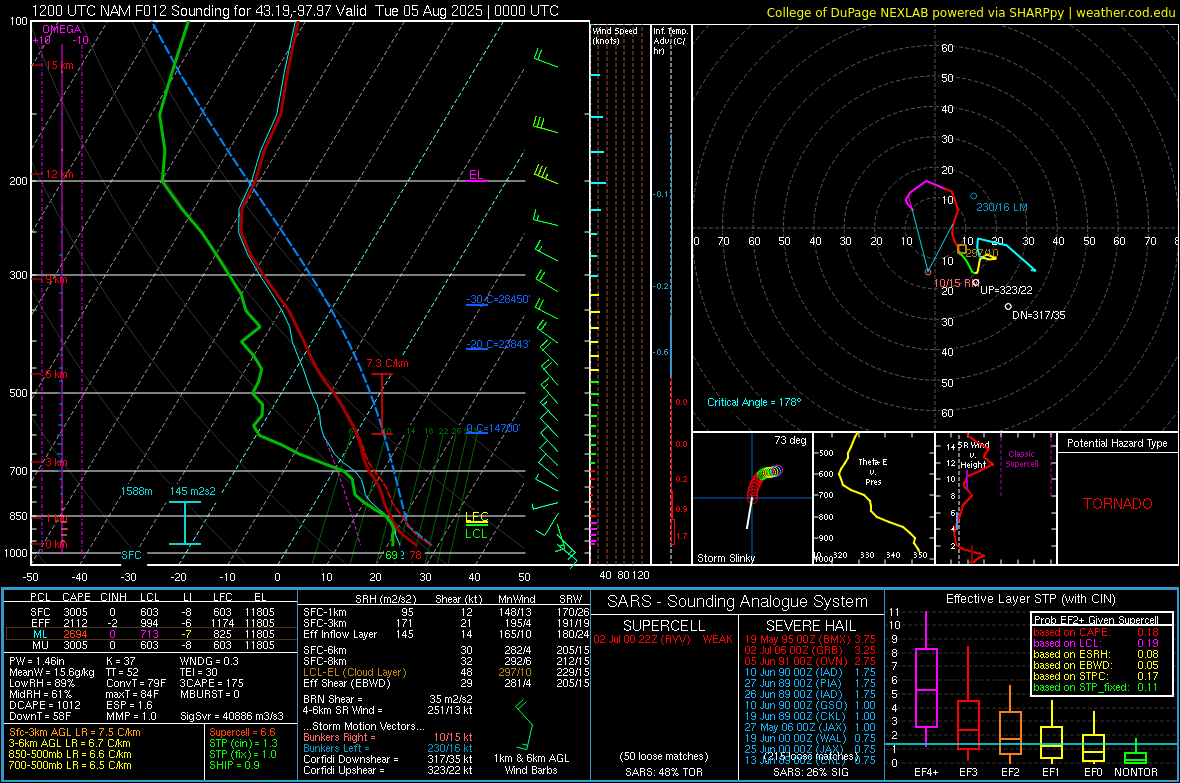Click the Storm Slinky label
This screenshot has height=783, width=1180.
(x=725, y=558)
